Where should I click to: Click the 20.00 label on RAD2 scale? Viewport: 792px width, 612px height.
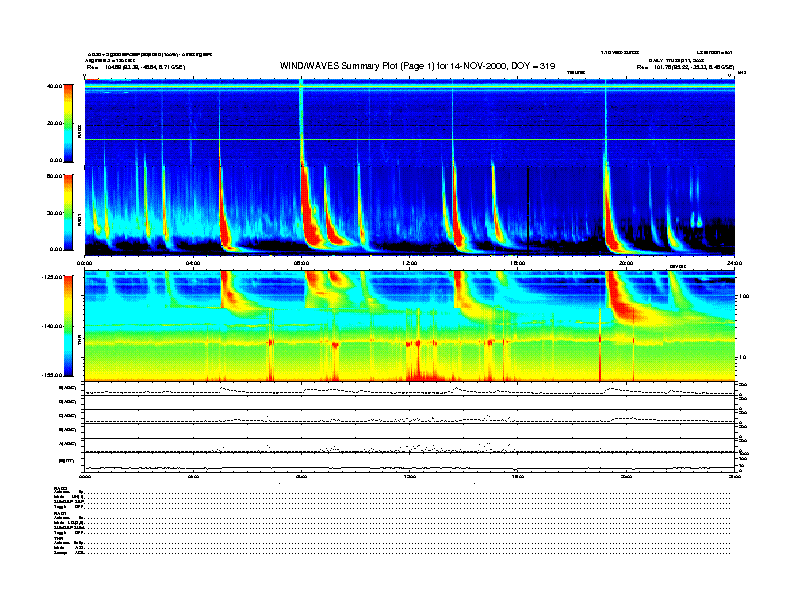point(54,123)
